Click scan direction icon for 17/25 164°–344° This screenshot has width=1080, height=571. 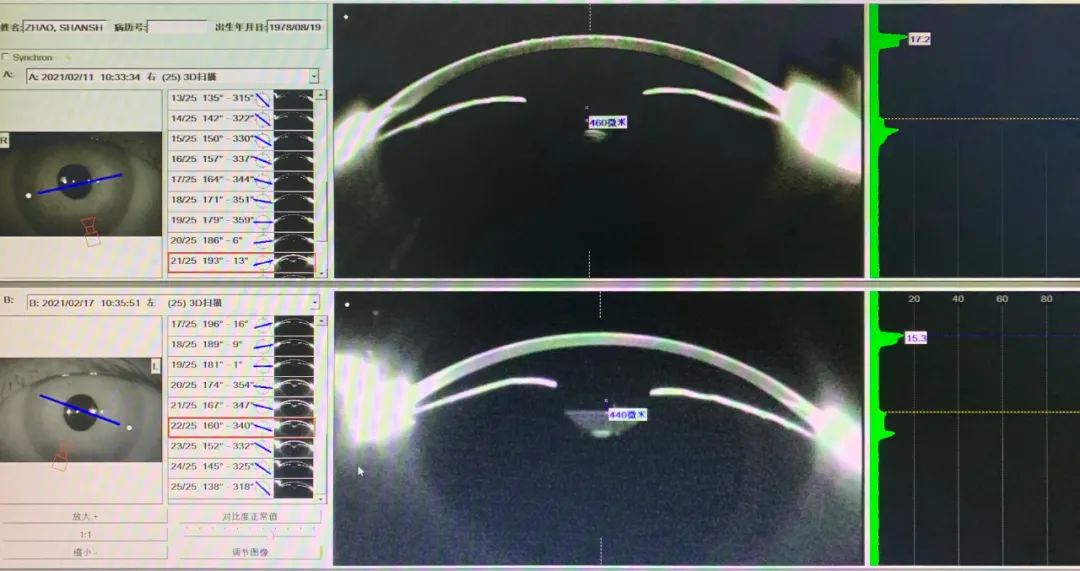pyautogui.click(x=262, y=180)
